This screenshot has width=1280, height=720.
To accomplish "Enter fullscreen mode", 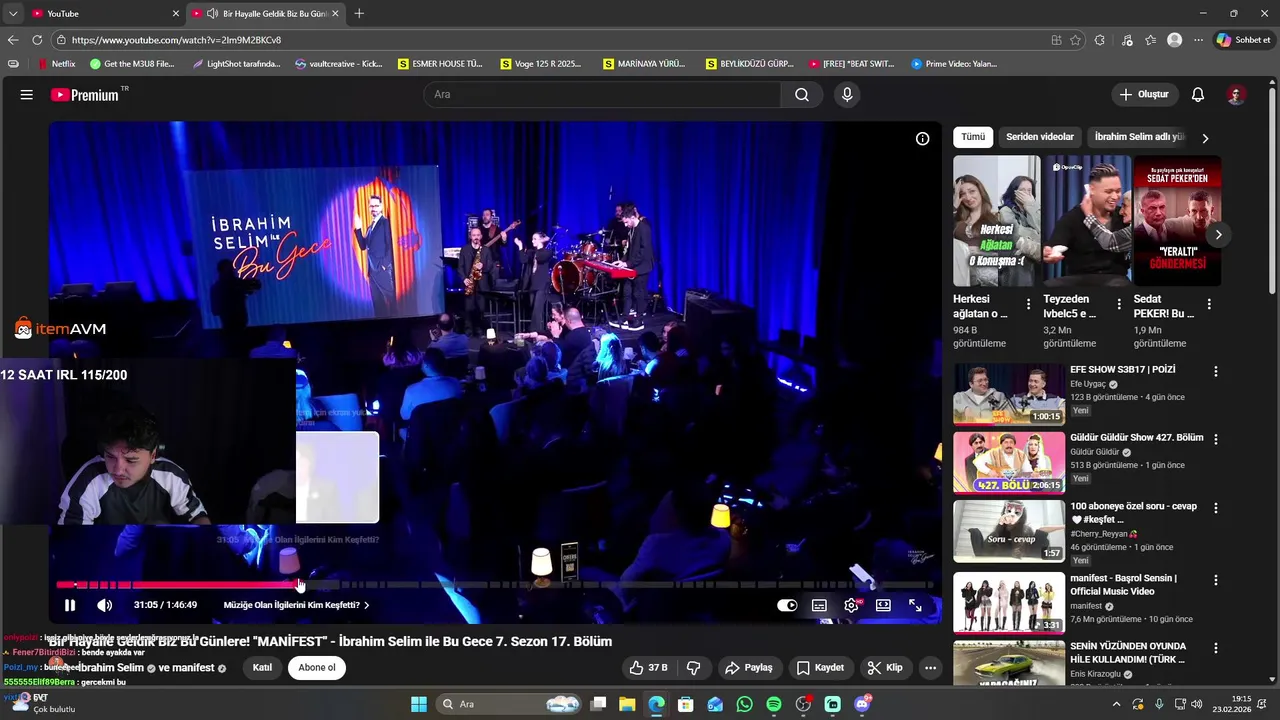I will click(915, 605).
